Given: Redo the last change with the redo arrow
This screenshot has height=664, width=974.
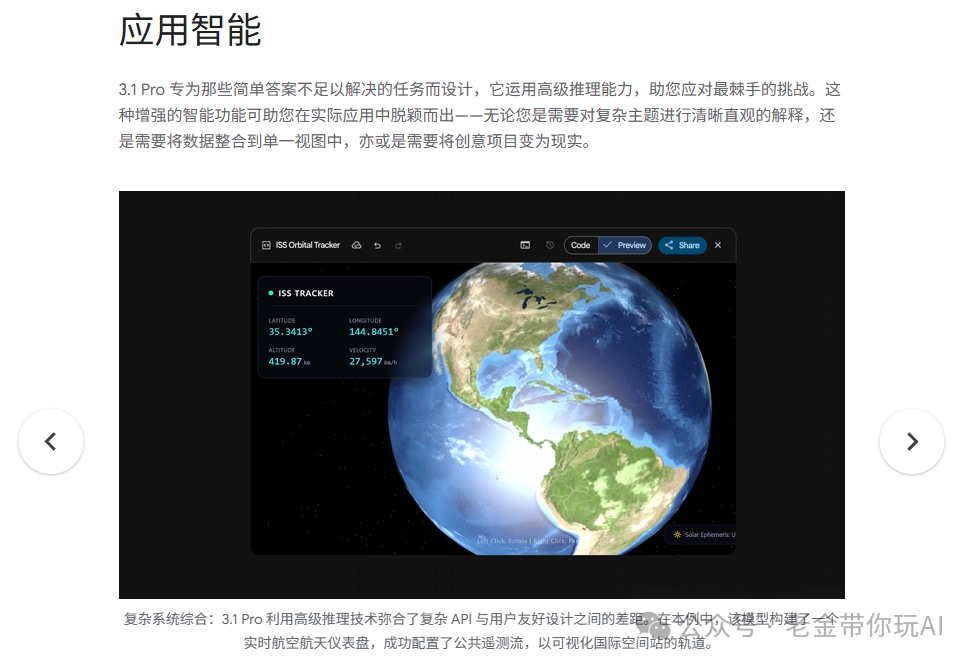Looking at the screenshot, I should 398,245.
